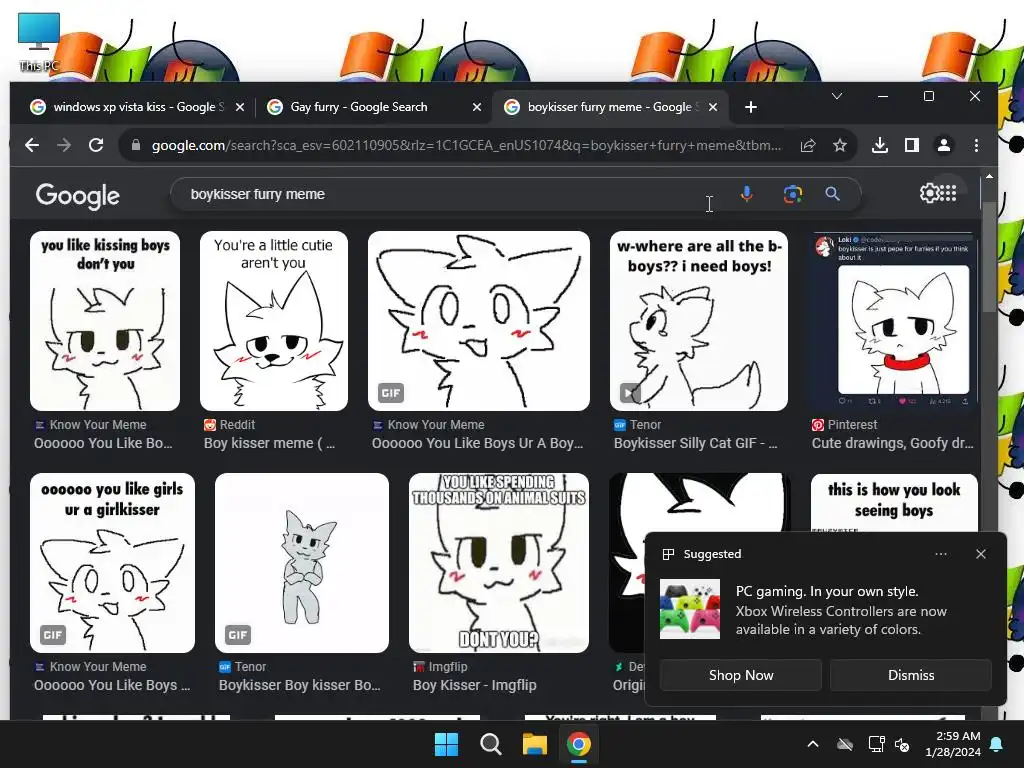Search by image with Google Lens icon
This screenshot has width=1024, height=768.
click(x=792, y=194)
